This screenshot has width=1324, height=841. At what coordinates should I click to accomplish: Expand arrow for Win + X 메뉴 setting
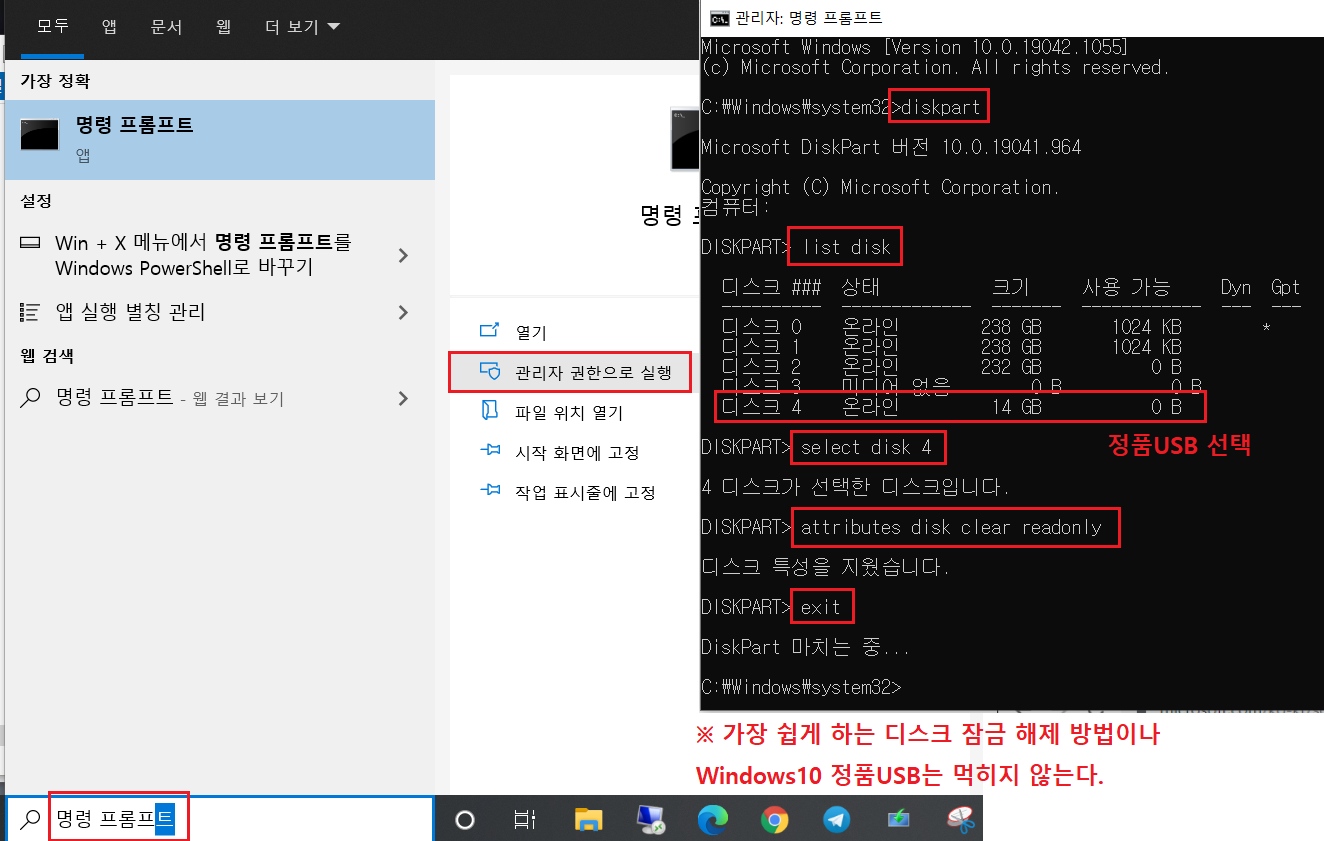point(403,255)
